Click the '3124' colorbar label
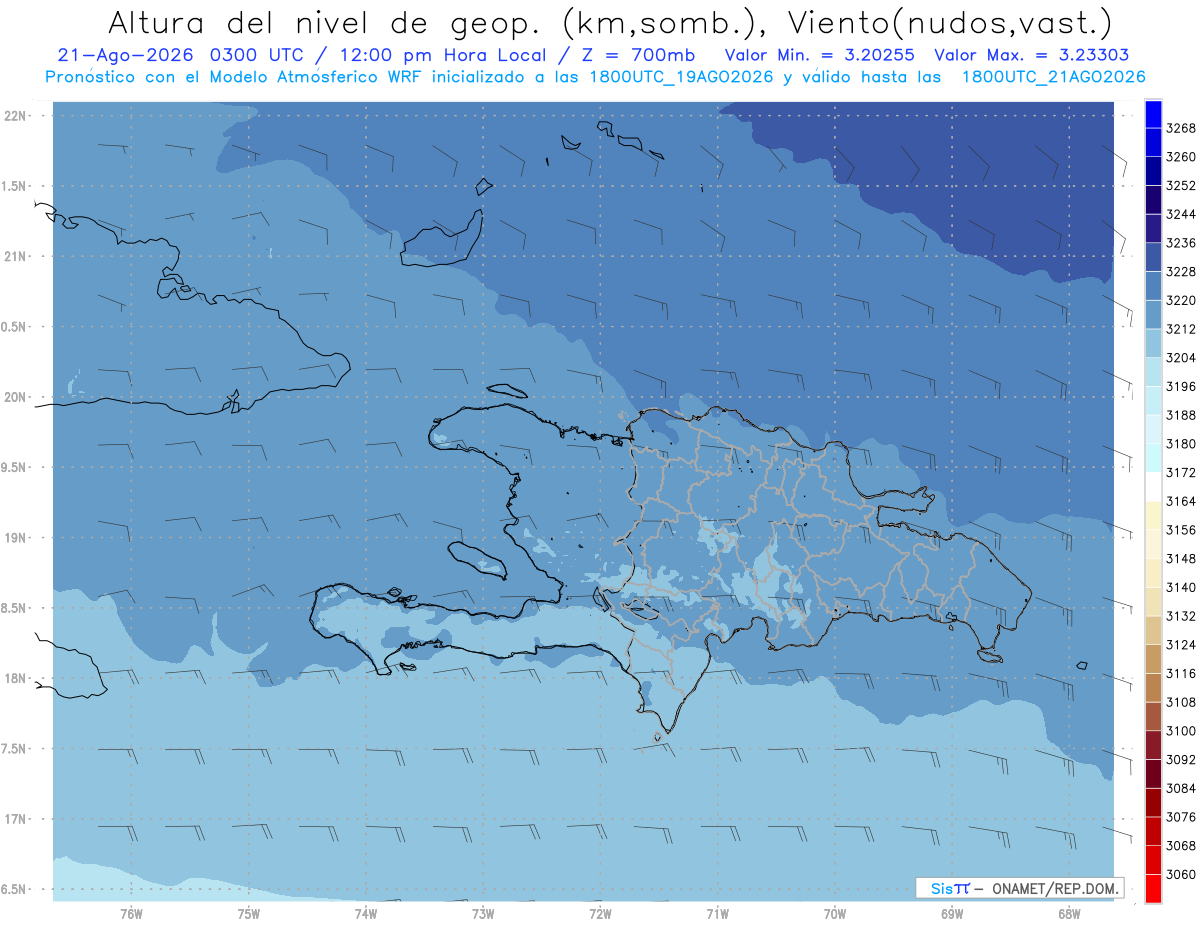 pyautogui.click(x=1181, y=645)
